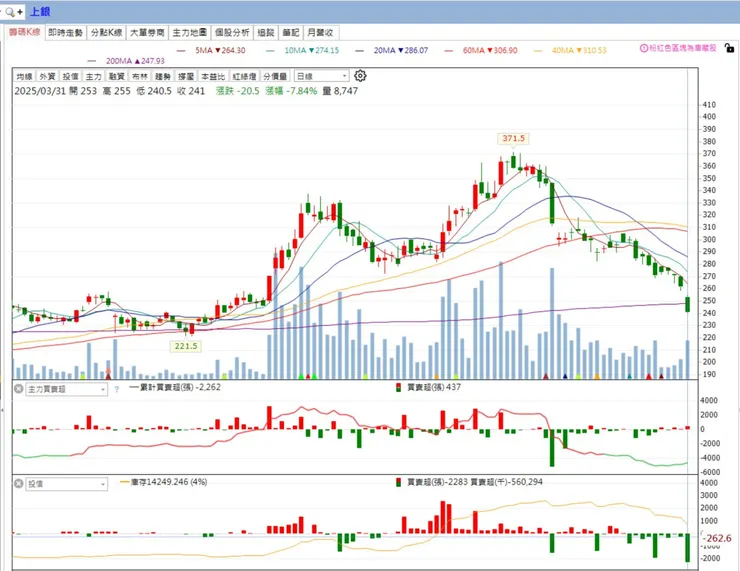Open the 主力買賣超 indicator dropdown
The width and height of the screenshot is (740, 571).
pyautogui.click(x=66, y=389)
